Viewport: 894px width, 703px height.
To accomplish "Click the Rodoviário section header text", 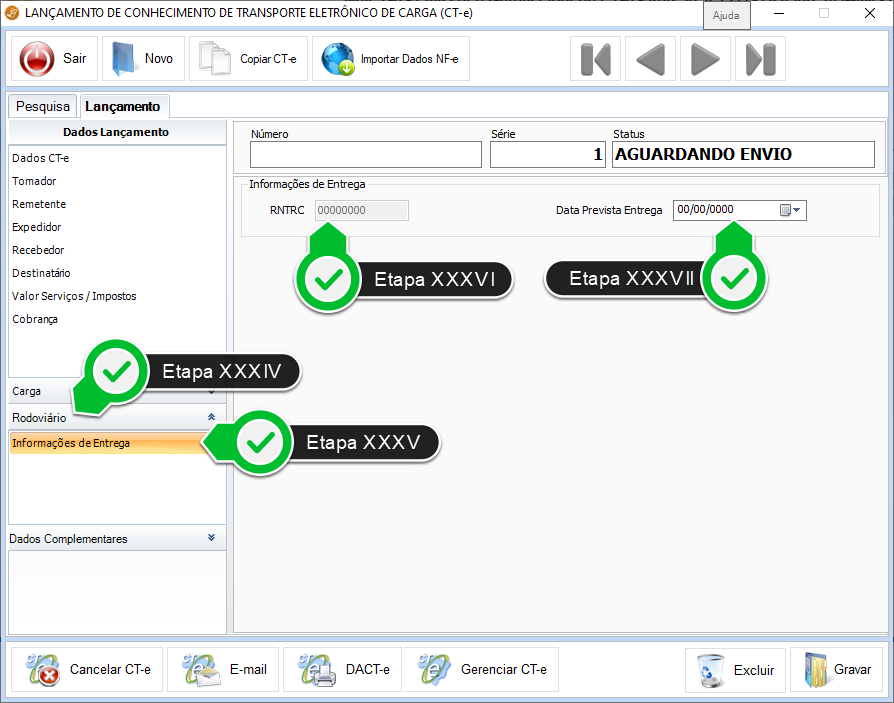I will (39, 418).
